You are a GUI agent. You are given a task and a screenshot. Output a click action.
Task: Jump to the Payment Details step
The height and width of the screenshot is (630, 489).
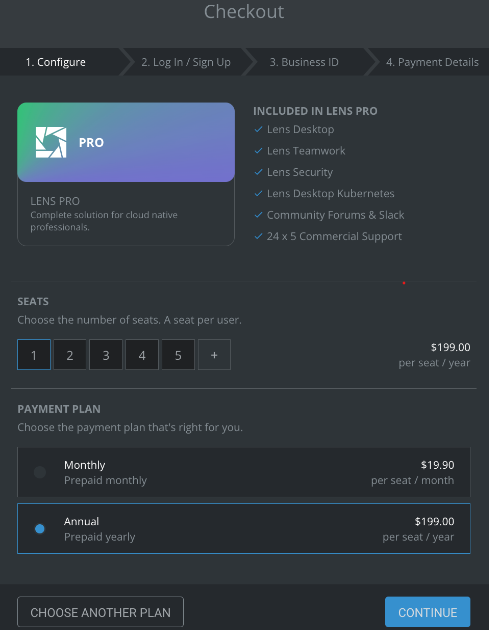coord(432,62)
